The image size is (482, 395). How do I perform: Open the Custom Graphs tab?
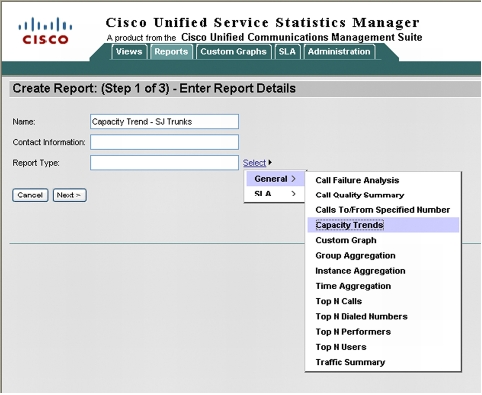pyautogui.click(x=233, y=52)
